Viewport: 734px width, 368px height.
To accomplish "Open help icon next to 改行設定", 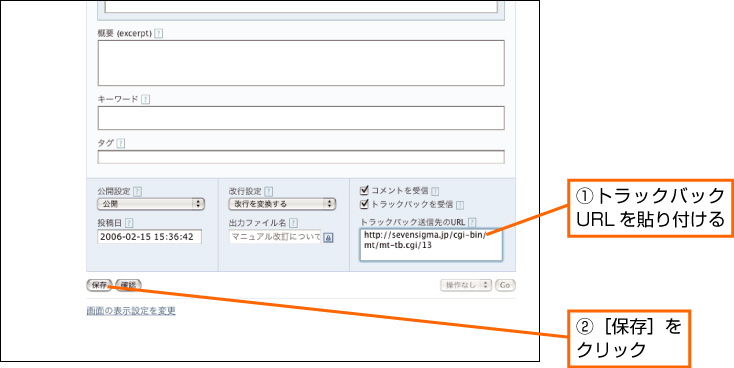I will tap(269, 191).
